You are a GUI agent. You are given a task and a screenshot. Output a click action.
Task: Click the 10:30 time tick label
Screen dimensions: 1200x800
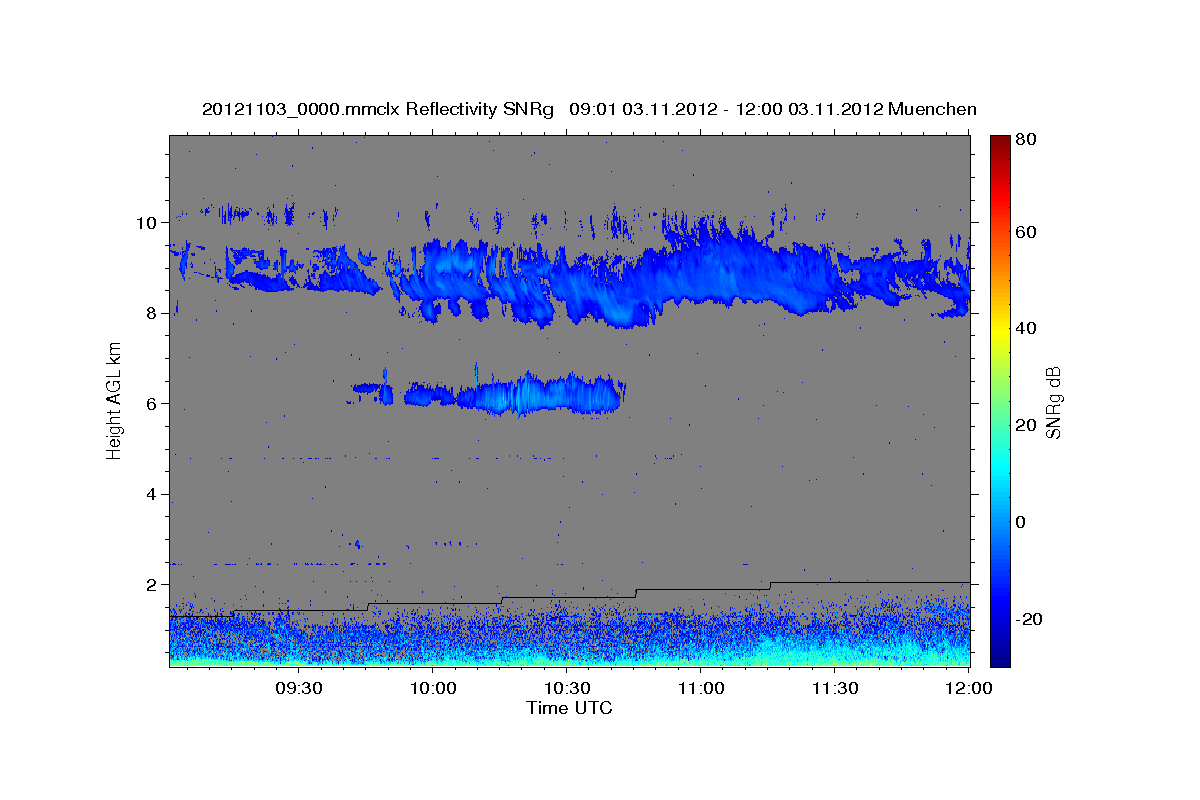pos(567,689)
